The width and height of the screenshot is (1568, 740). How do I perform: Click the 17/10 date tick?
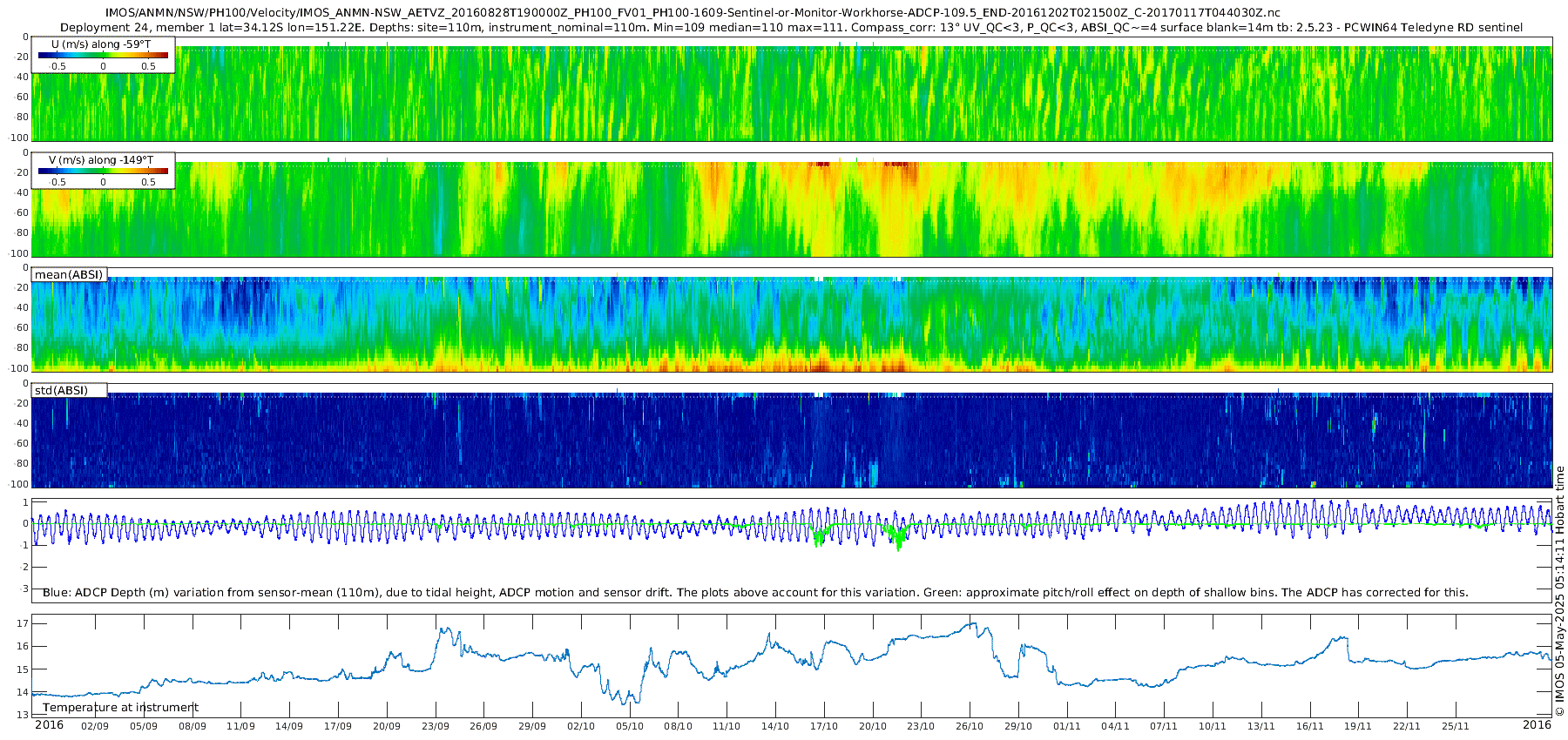(x=824, y=726)
